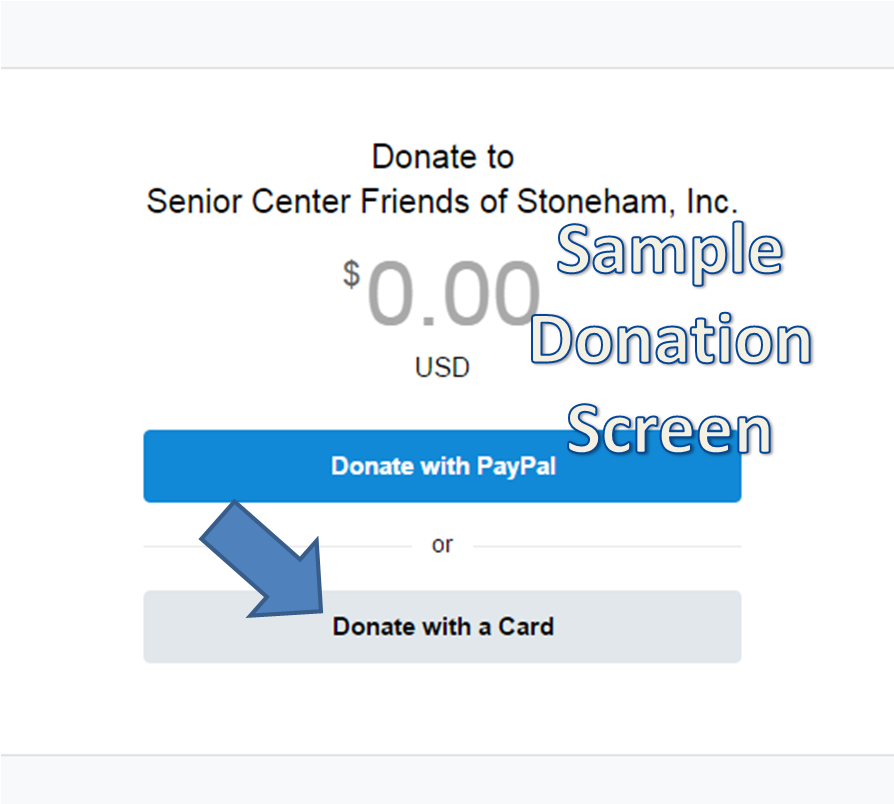Open the Senior Center Friends of Stoneham link
894x804 pixels.
coord(442,201)
